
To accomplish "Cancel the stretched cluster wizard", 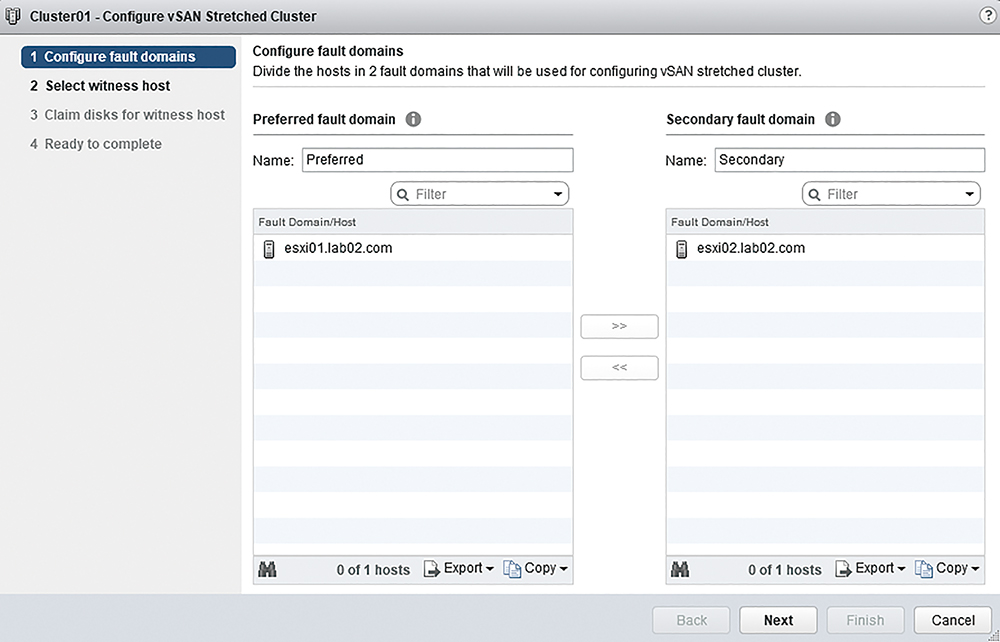I will [953, 620].
